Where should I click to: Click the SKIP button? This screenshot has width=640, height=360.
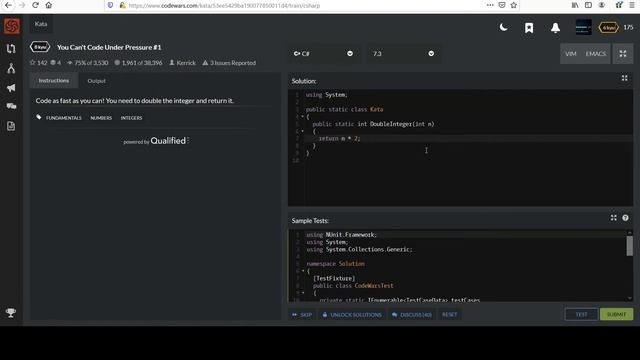pos(302,315)
